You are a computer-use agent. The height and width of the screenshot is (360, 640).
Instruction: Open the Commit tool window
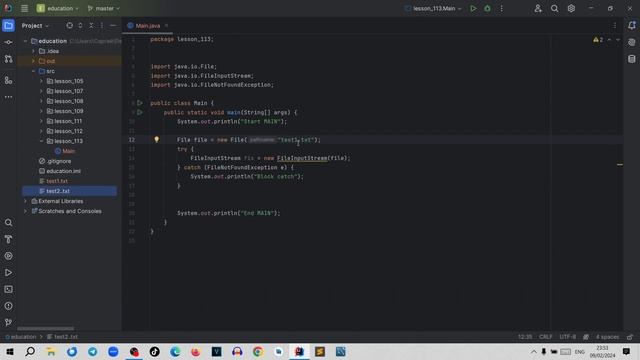pyautogui.click(x=8, y=42)
